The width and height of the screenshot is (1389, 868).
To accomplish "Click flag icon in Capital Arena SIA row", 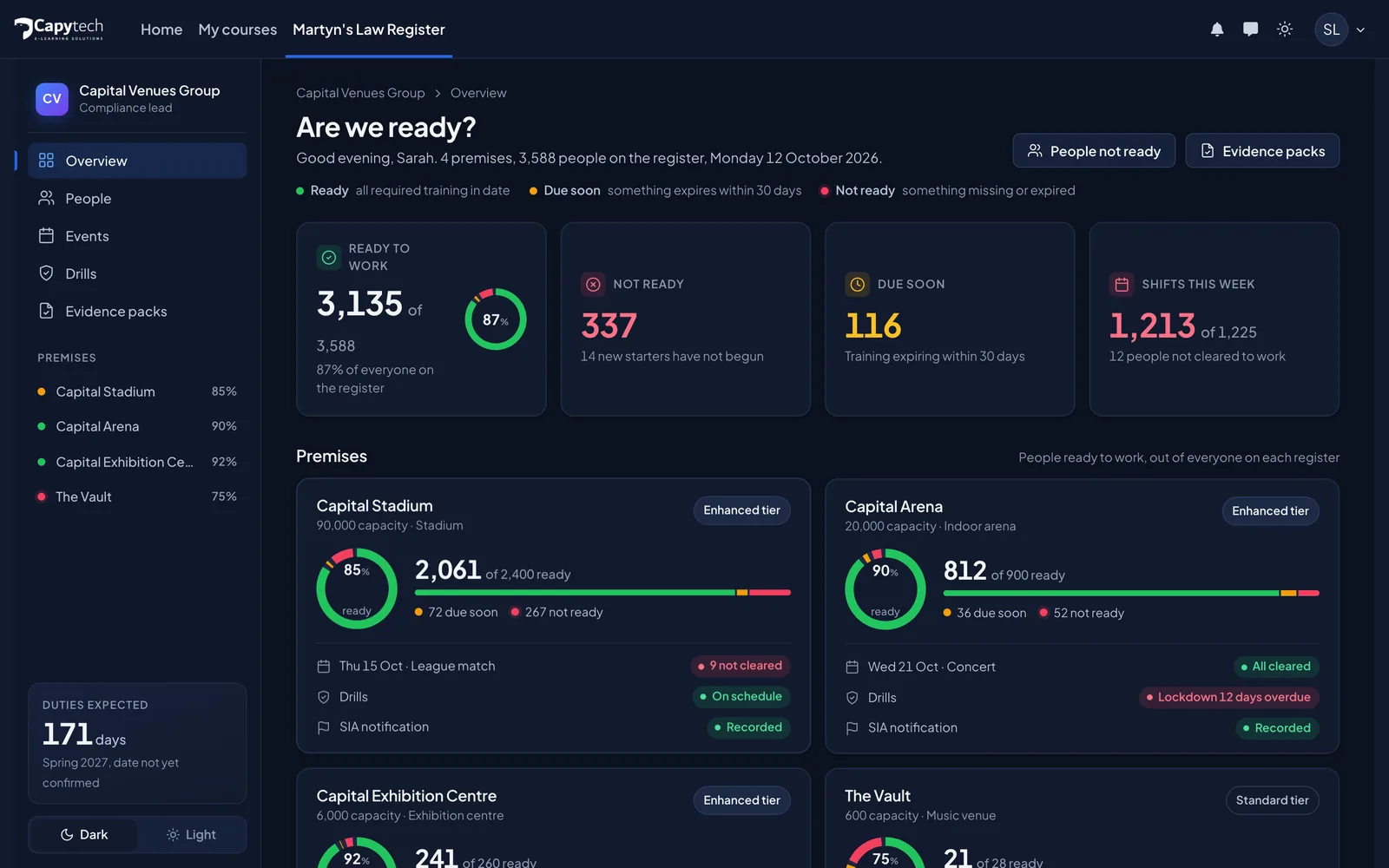I will coord(852,728).
